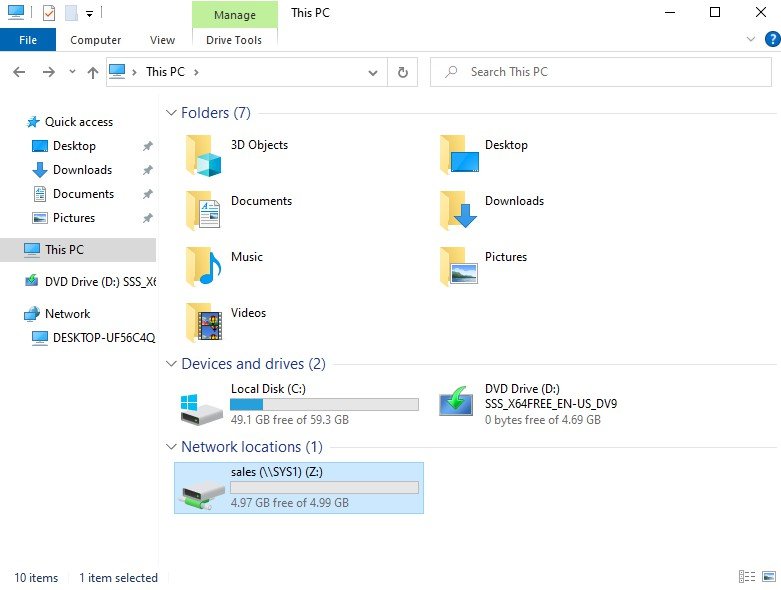The image size is (781, 590).
Task: Open the address bar history dropdown
Action: pyautogui.click(x=372, y=73)
